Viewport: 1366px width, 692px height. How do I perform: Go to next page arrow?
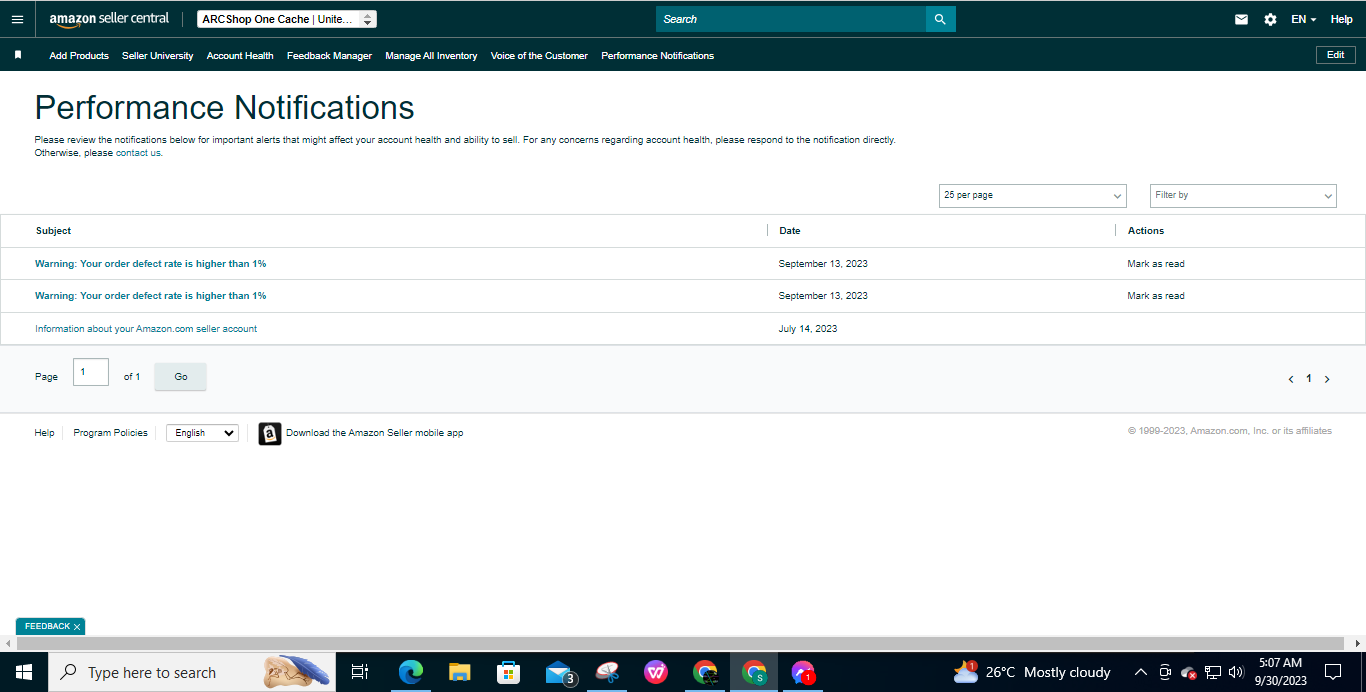tap(1327, 379)
